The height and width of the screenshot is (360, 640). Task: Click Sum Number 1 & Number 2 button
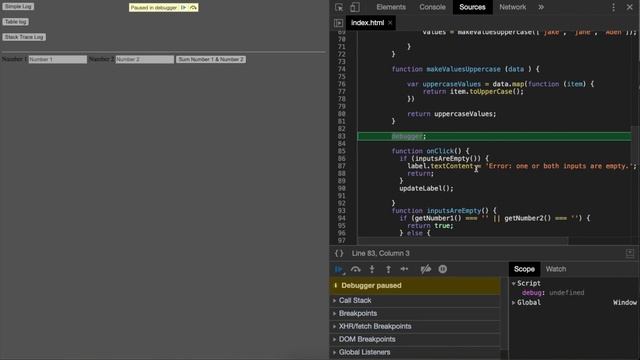click(211, 60)
